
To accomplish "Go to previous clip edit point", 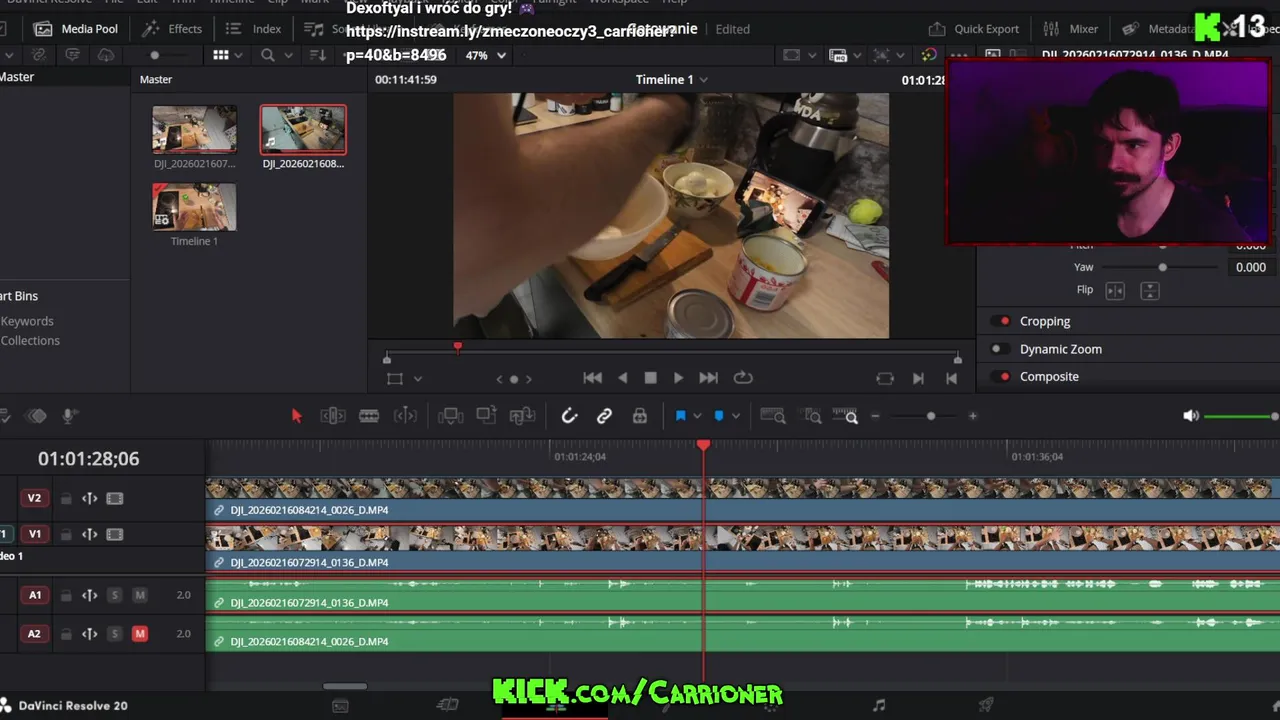I will (x=951, y=378).
